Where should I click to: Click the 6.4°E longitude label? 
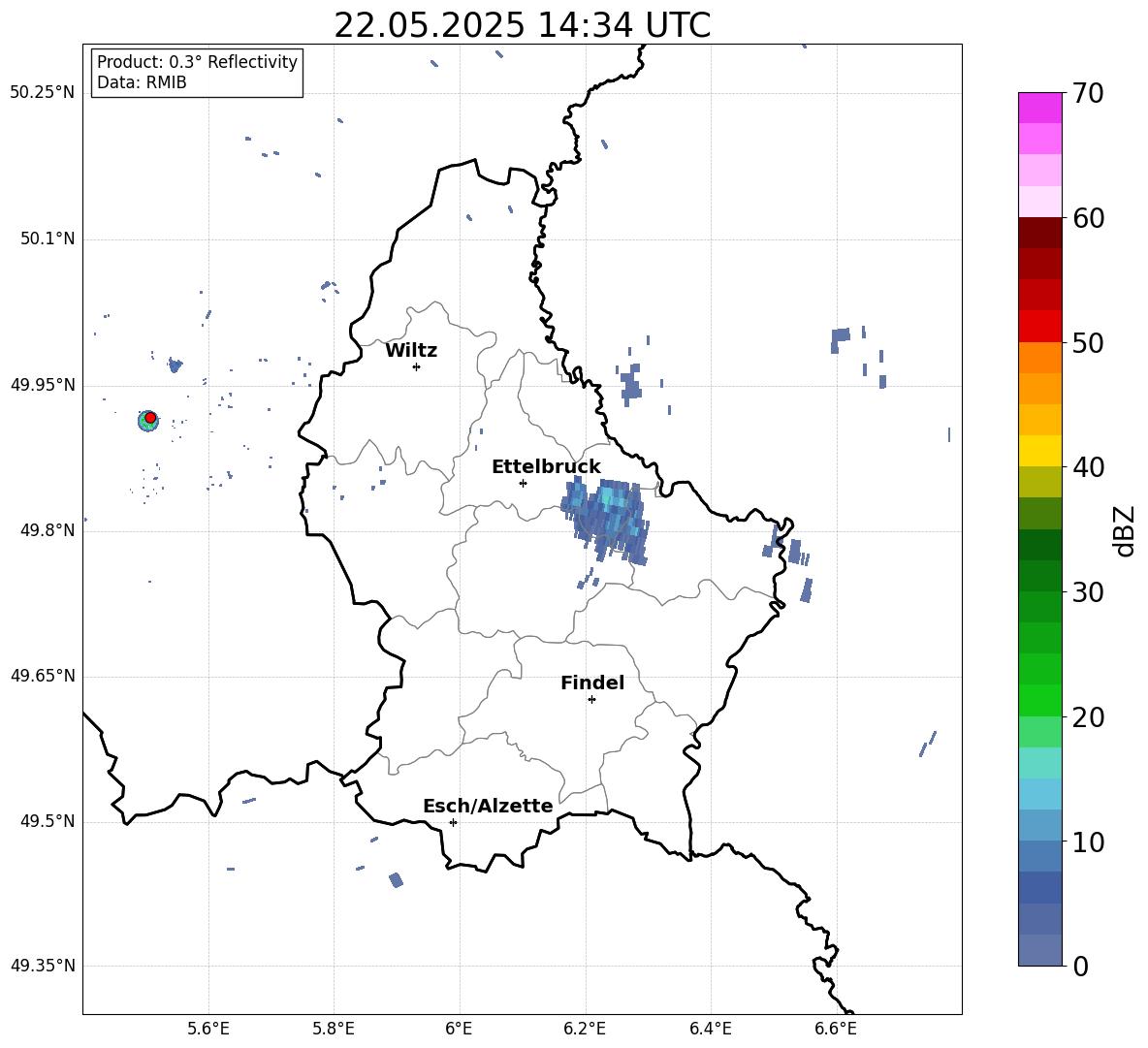click(x=710, y=1029)
